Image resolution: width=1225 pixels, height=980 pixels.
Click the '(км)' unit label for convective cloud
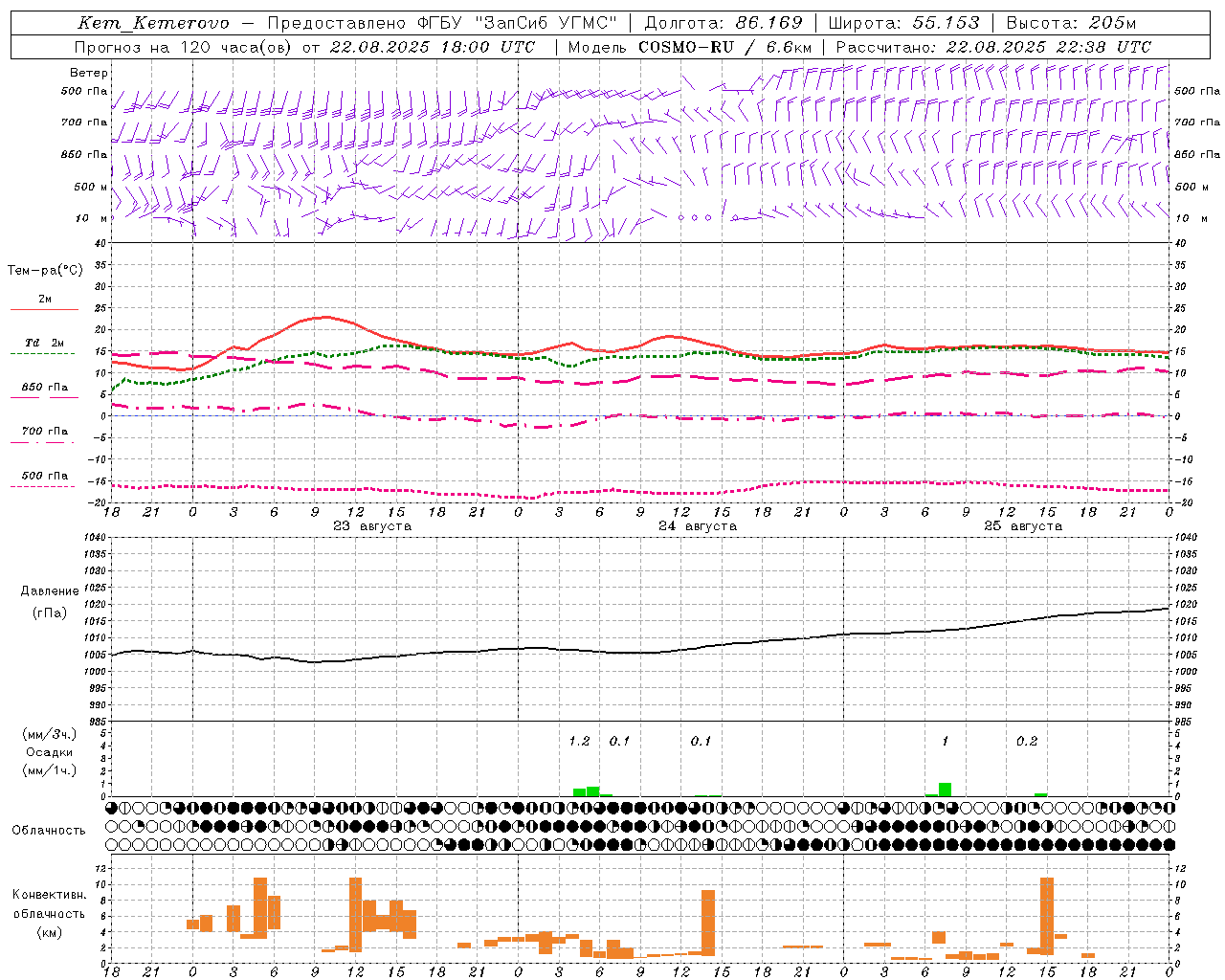click(x=50, y=931)
